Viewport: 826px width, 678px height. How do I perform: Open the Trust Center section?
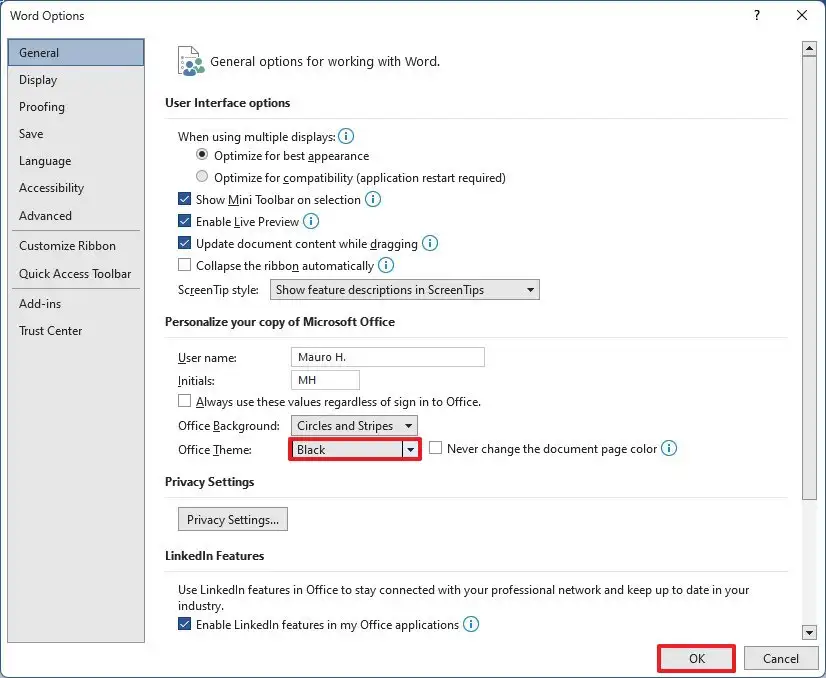coord(50,331)
